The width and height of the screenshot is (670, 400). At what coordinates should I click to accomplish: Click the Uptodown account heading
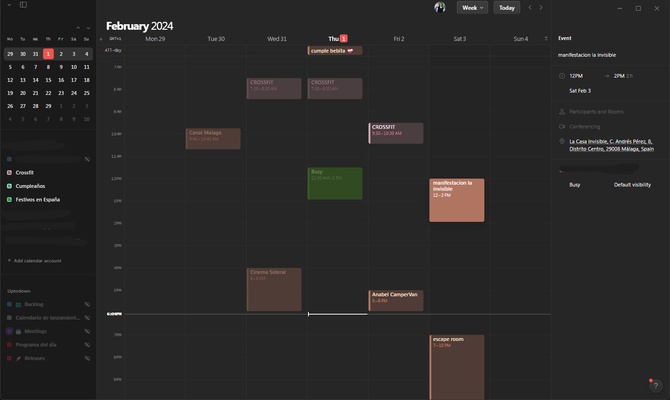pyautogui.click(x=19, y=291)
